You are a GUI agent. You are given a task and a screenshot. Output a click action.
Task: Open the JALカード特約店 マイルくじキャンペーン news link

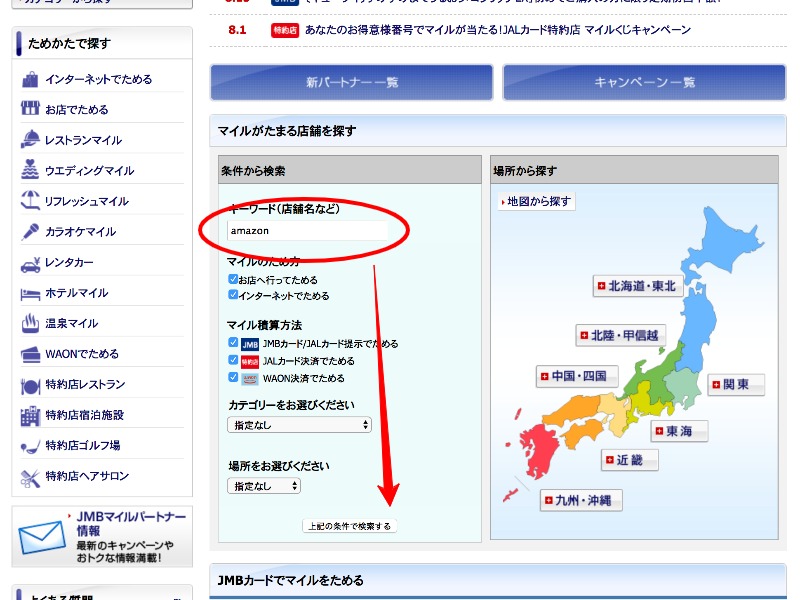point(498,30)
